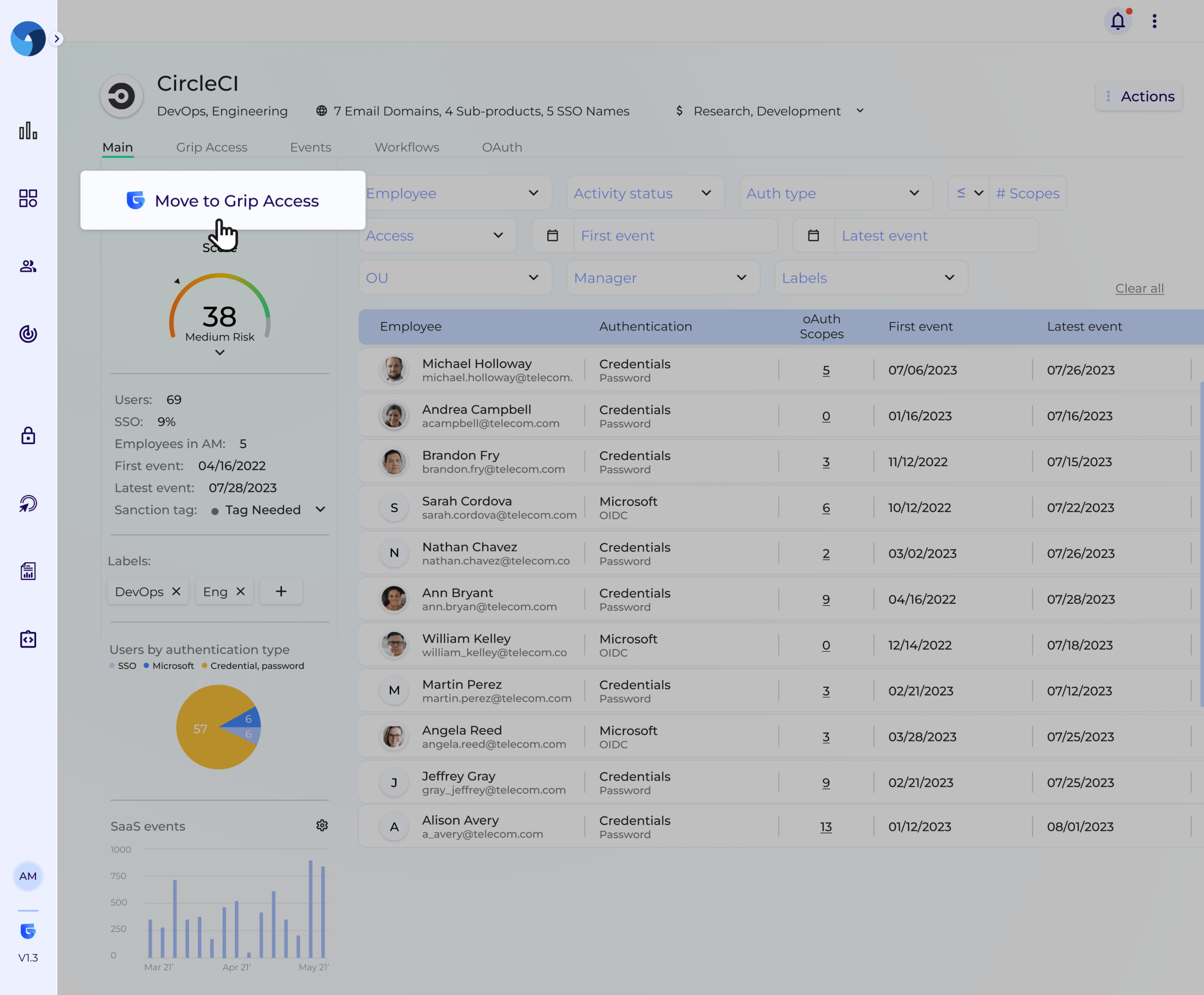Open the lock icon in sidebar
The image size is (1204, 995).
(x=28, y=436)
